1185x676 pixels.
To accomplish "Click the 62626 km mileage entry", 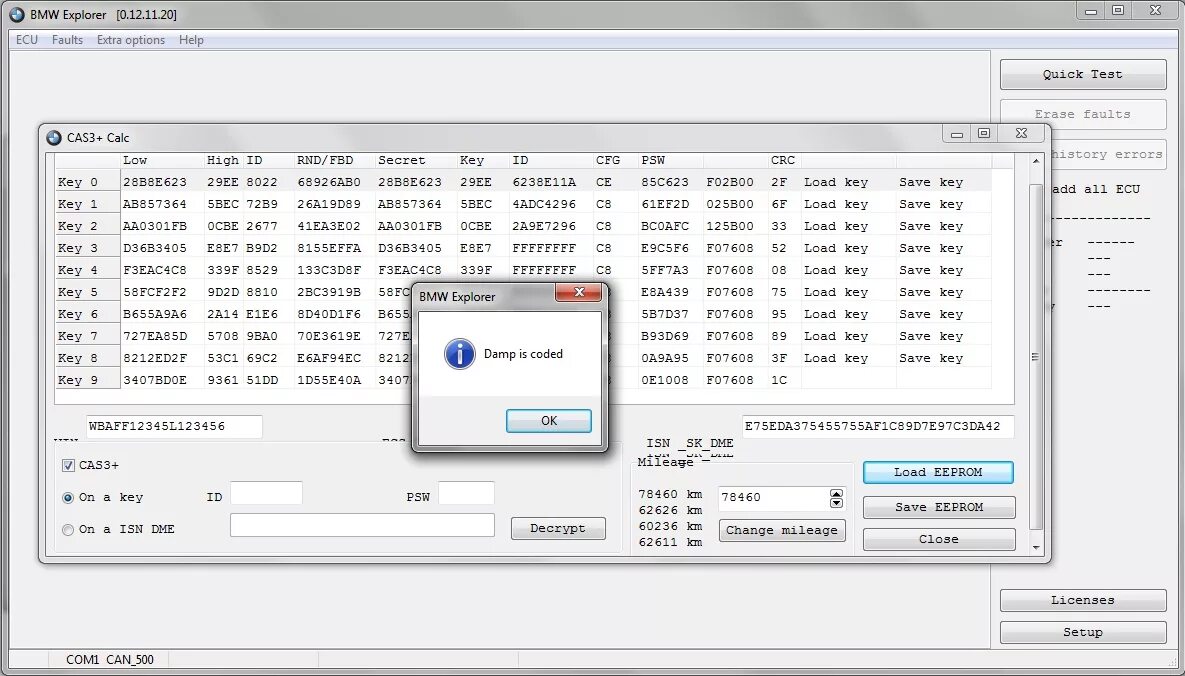I will [670, 510].
